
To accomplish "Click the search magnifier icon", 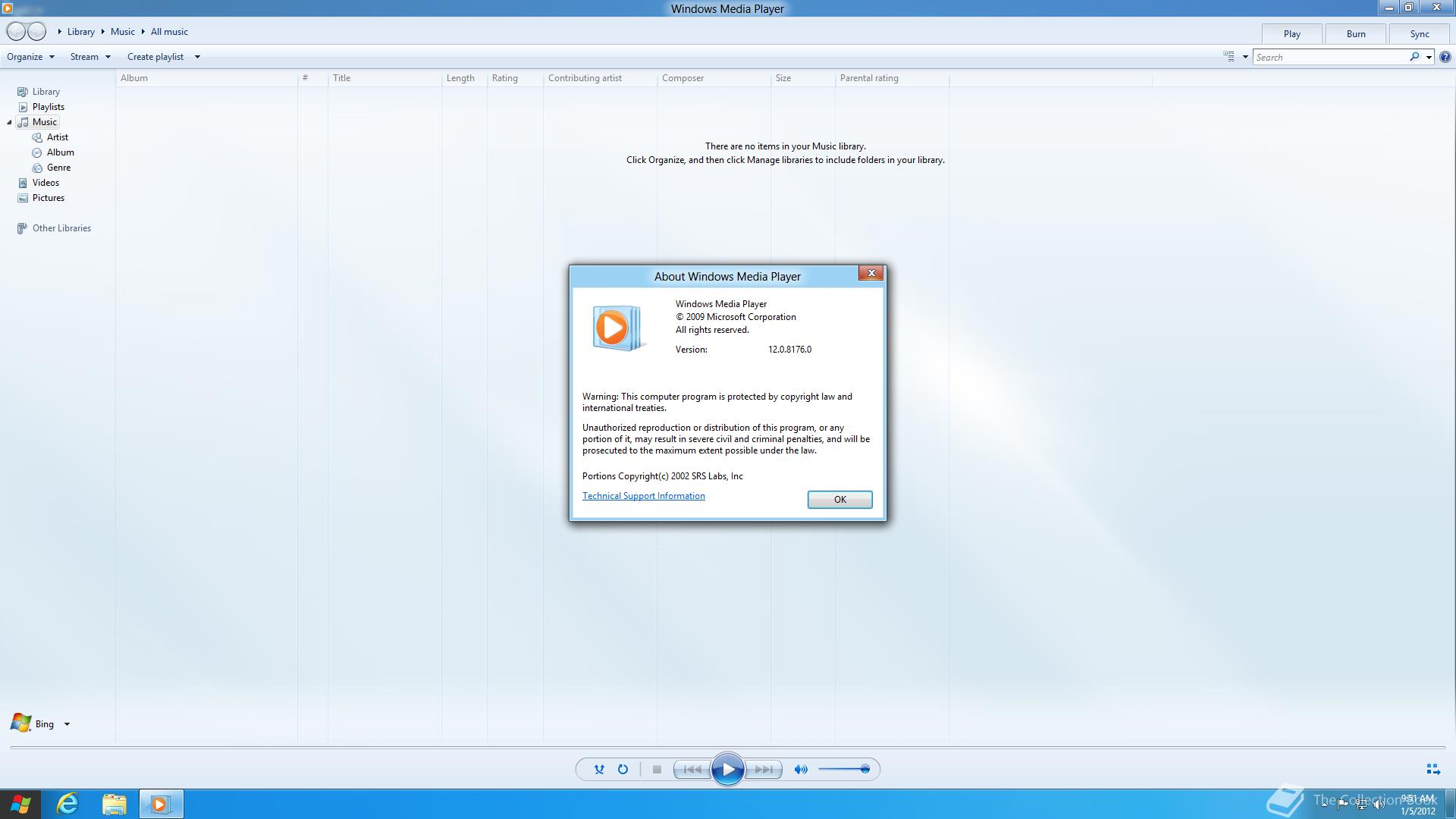I will click(x=1414, y=57).
